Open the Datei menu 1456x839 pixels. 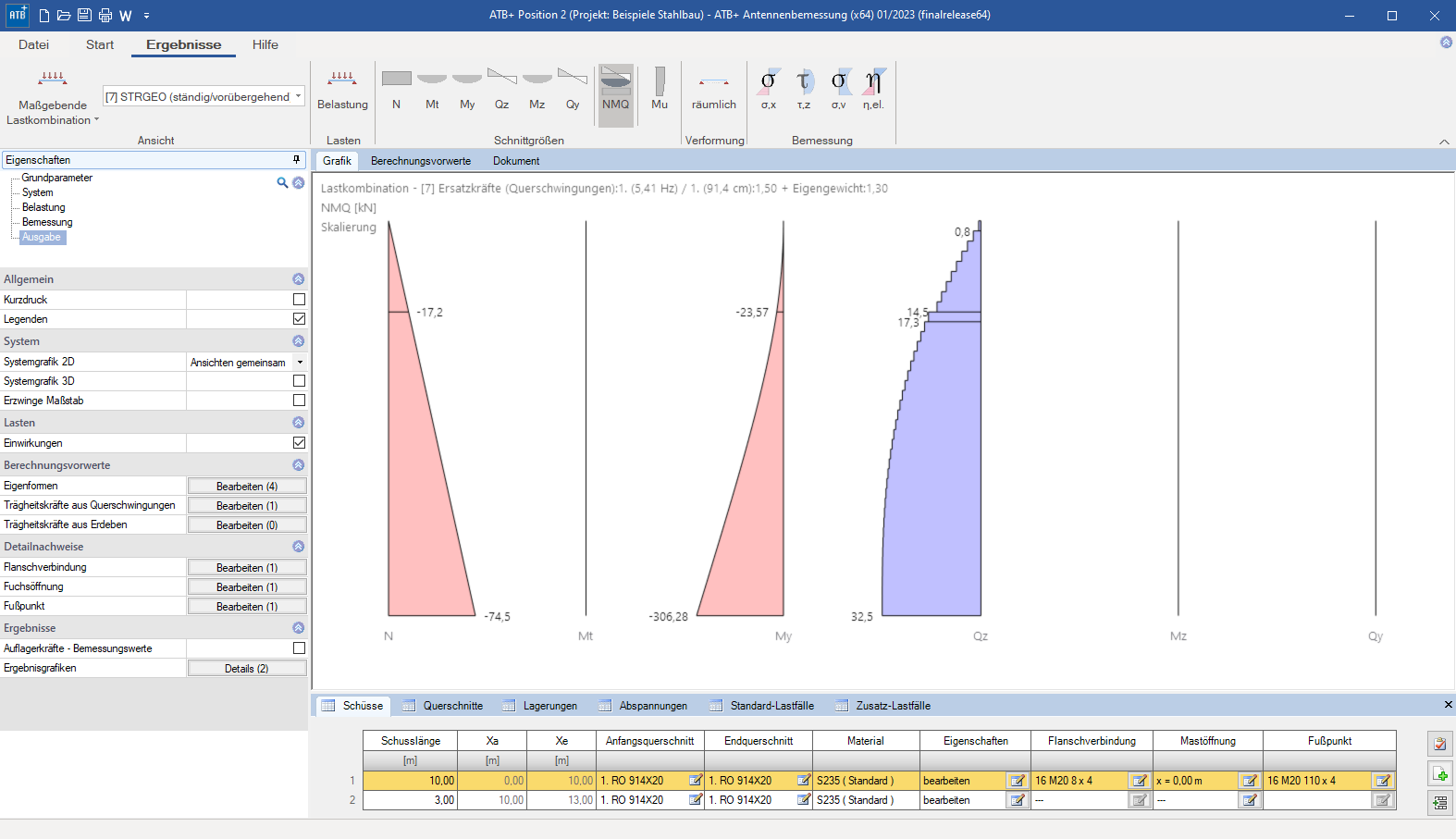click(33, 44)
